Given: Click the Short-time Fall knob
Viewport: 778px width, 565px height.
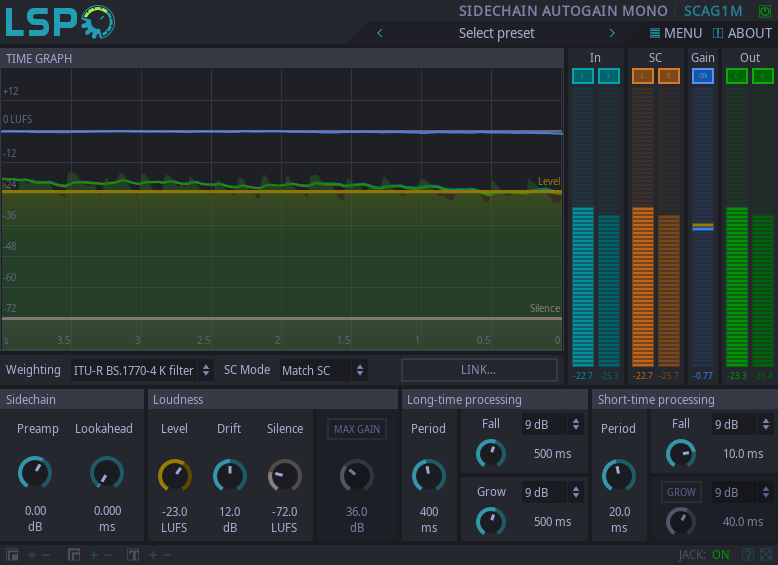Looking at the screenshot, I should 681,453.
